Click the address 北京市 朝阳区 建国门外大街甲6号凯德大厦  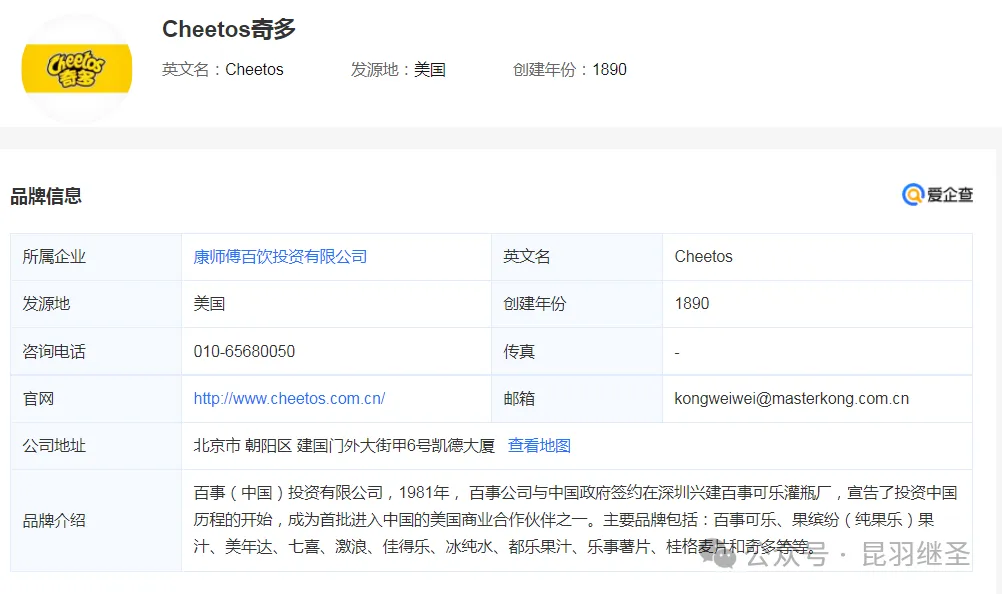[344, 446]
